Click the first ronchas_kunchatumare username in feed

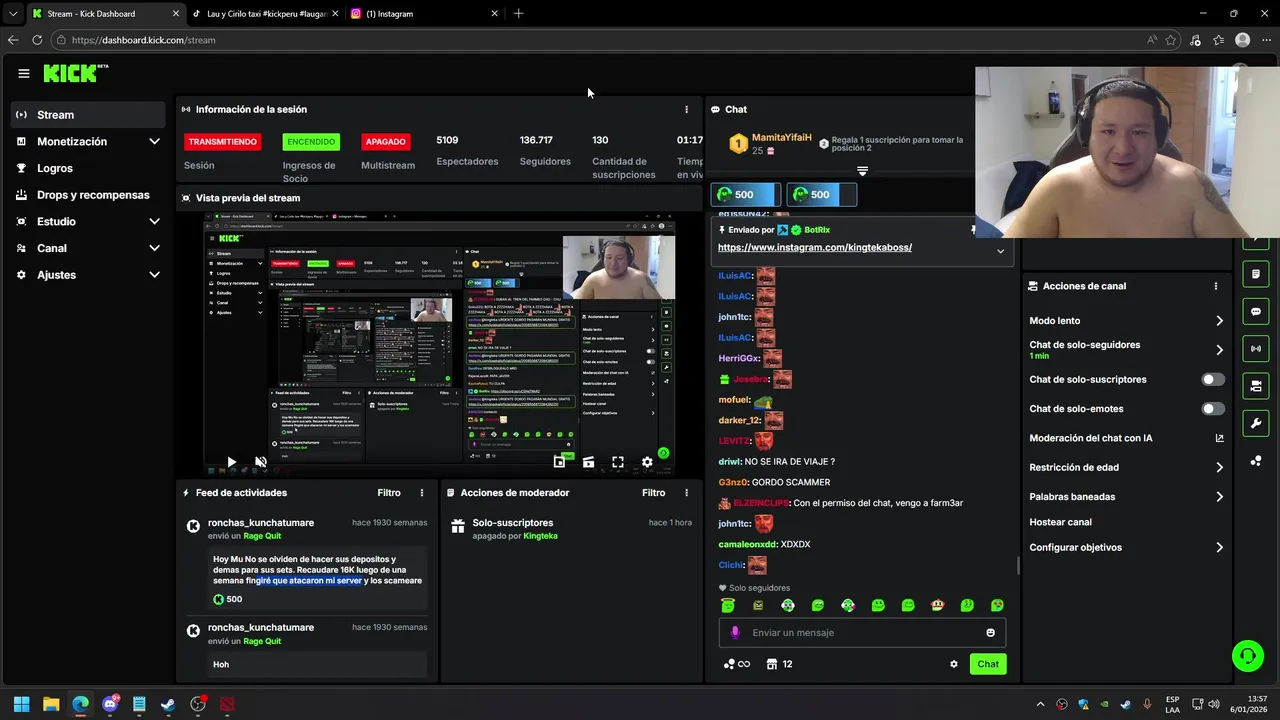tap(261, 523)
